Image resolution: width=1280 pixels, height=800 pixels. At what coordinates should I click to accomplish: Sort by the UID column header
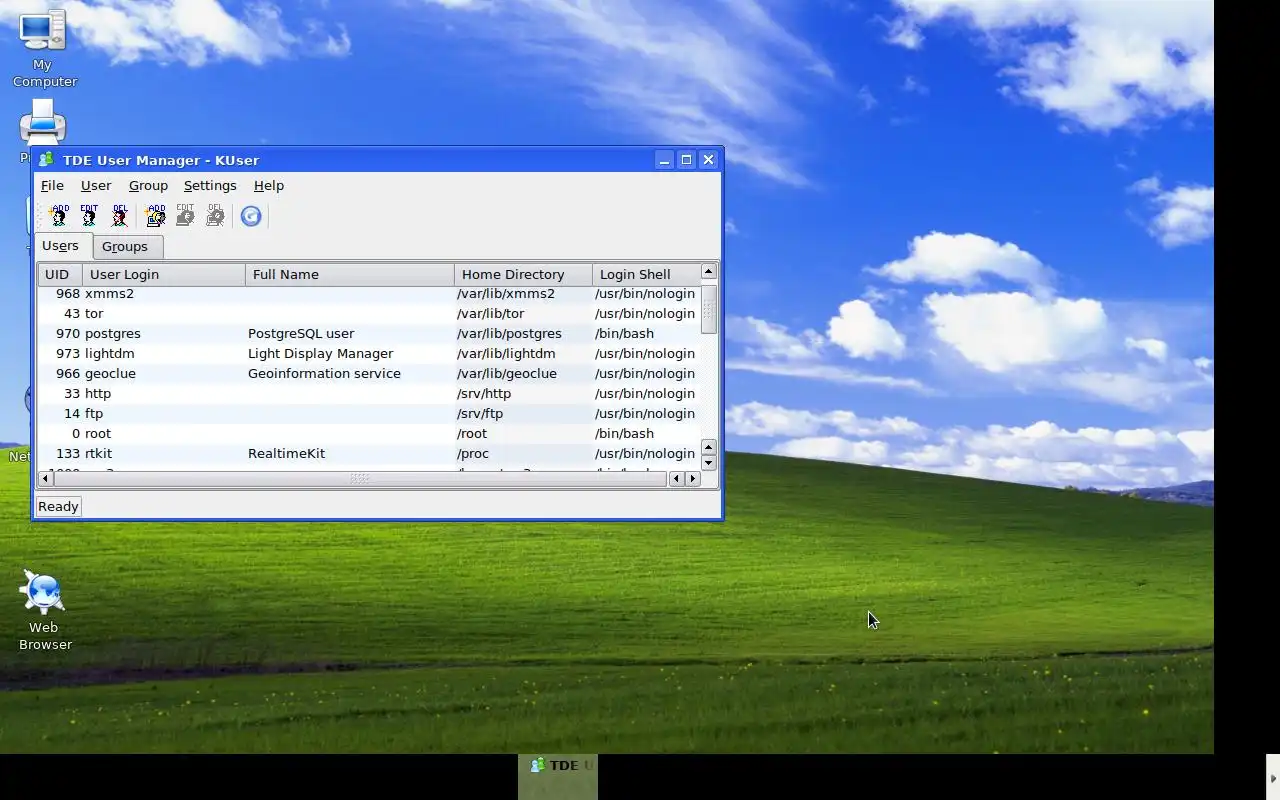(60, 274)
